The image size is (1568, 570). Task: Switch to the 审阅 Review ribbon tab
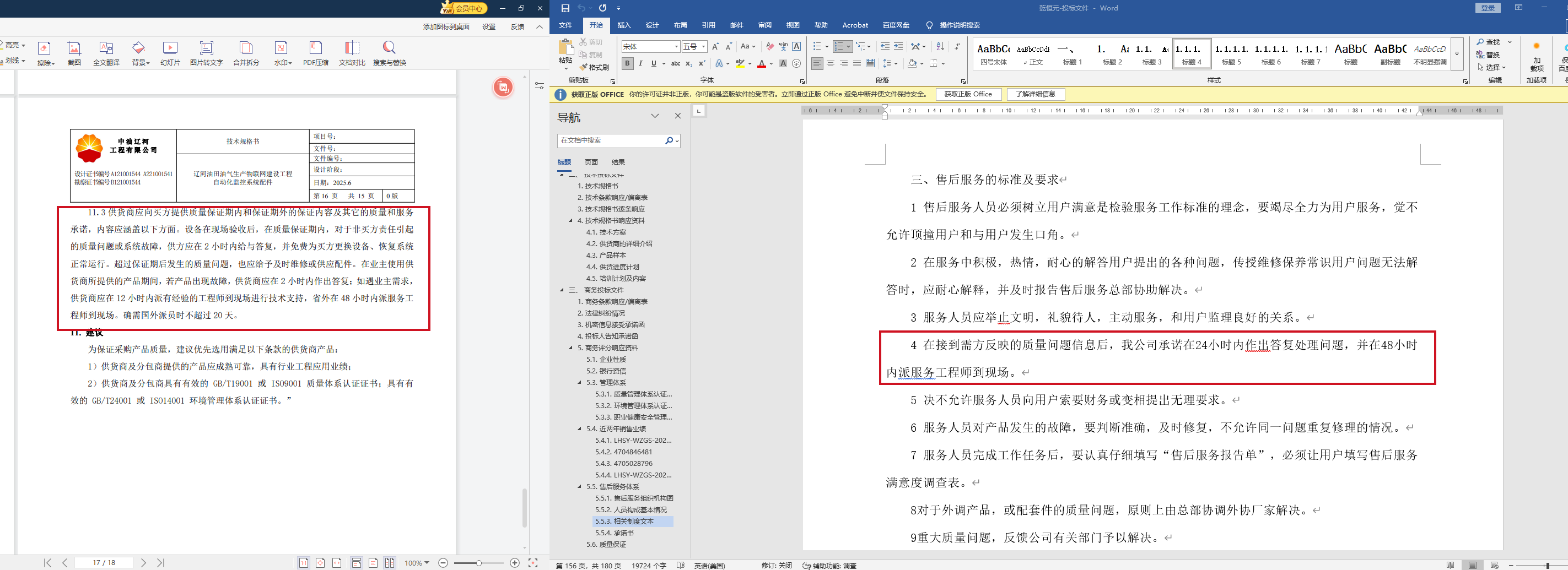click(x=764, y=25)
